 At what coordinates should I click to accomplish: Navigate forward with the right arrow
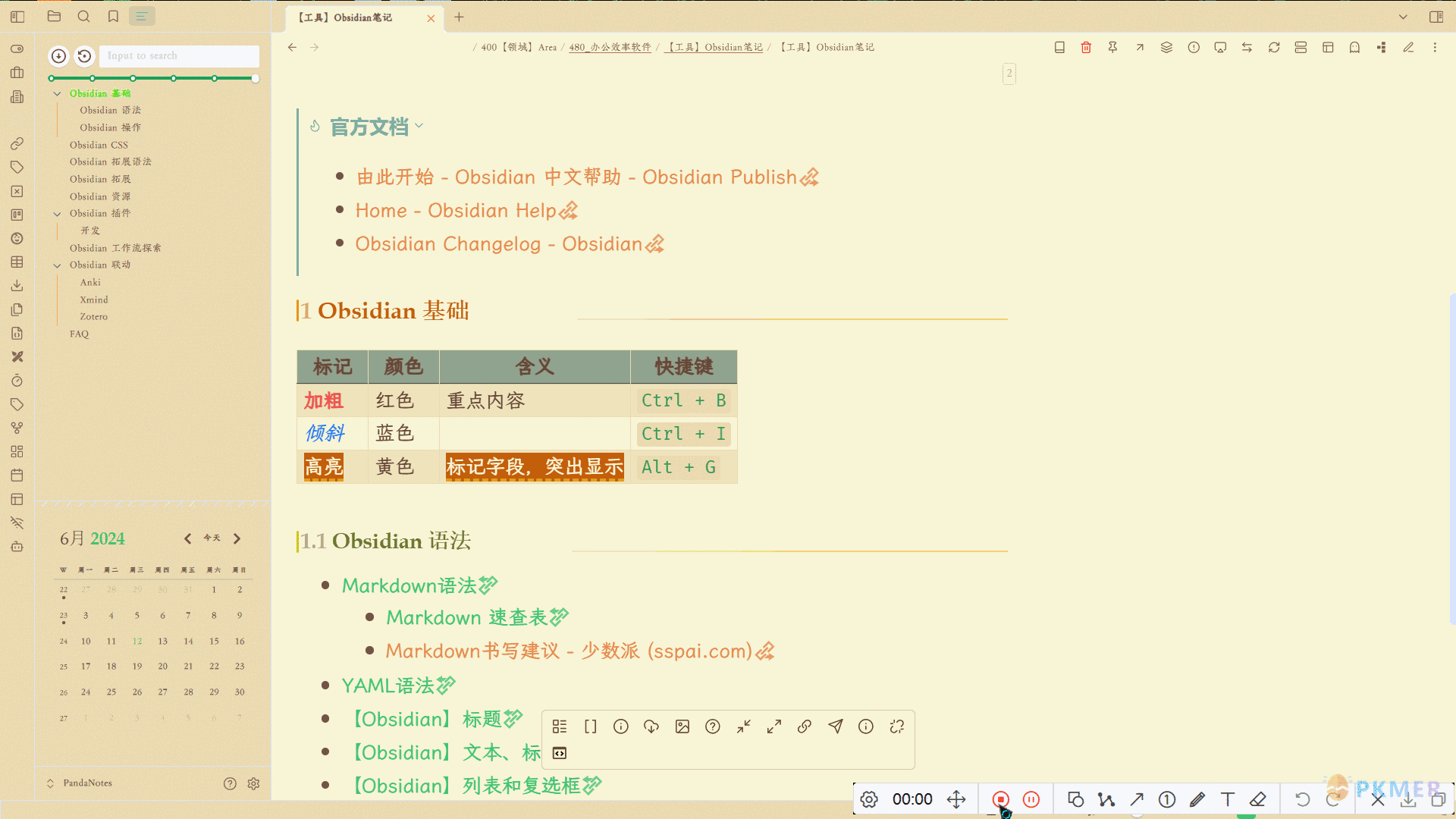tap(315, 47)
